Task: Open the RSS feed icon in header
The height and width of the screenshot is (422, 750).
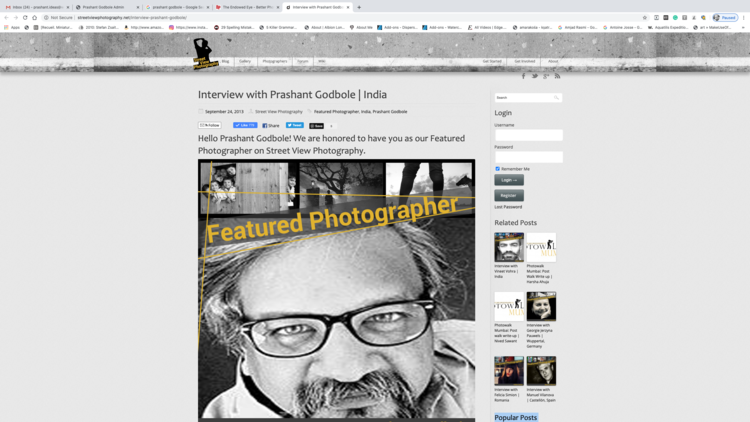Action: pyautogui.click(x=557, y=76)
